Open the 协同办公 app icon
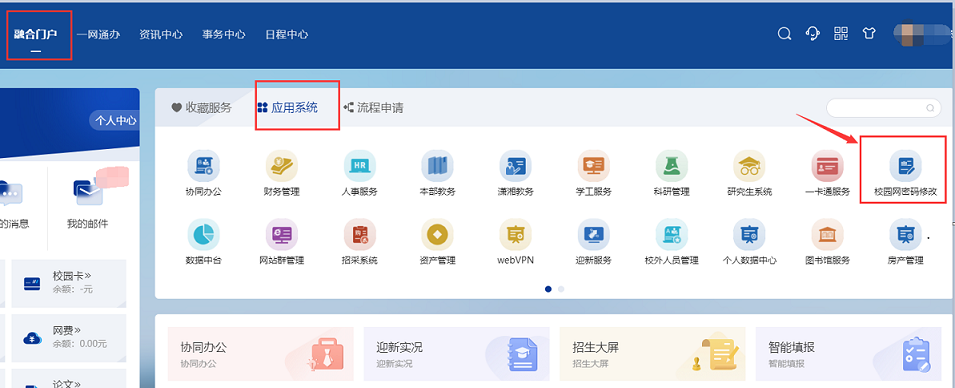 click(x=203, y=165)
